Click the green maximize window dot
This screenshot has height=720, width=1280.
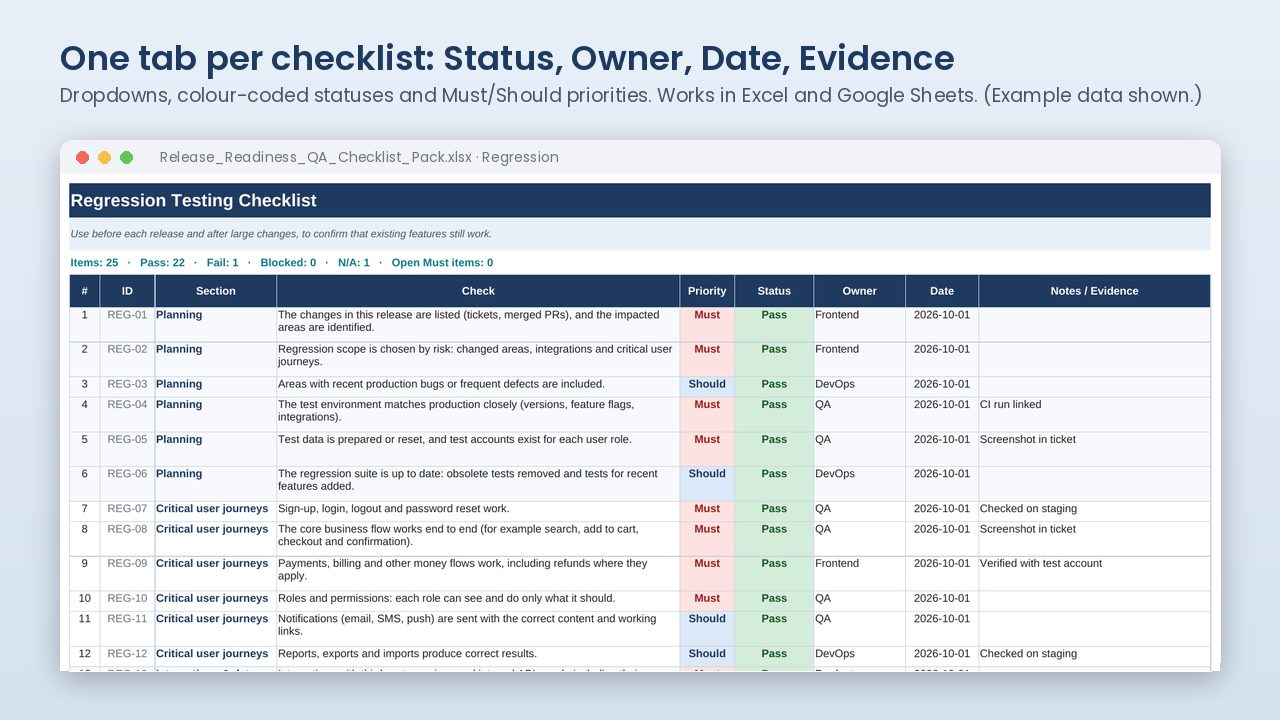pyautogui.click(x=126, y=158)
